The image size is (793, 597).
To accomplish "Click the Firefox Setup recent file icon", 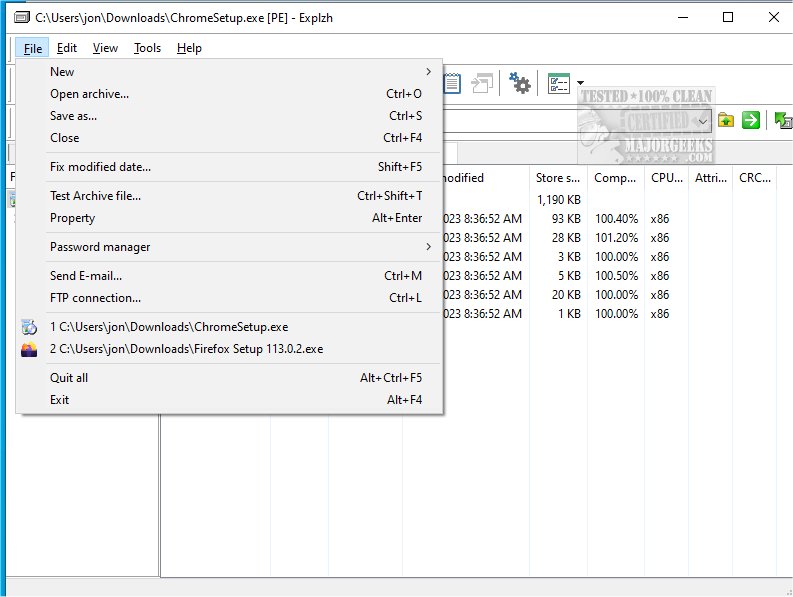I will click(x=29, y=349).
